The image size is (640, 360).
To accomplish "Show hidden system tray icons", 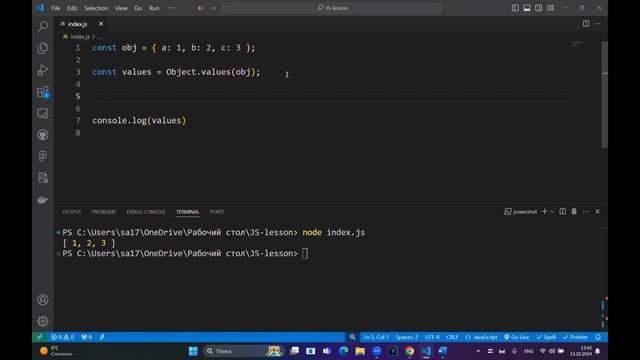I will point(478,351).
